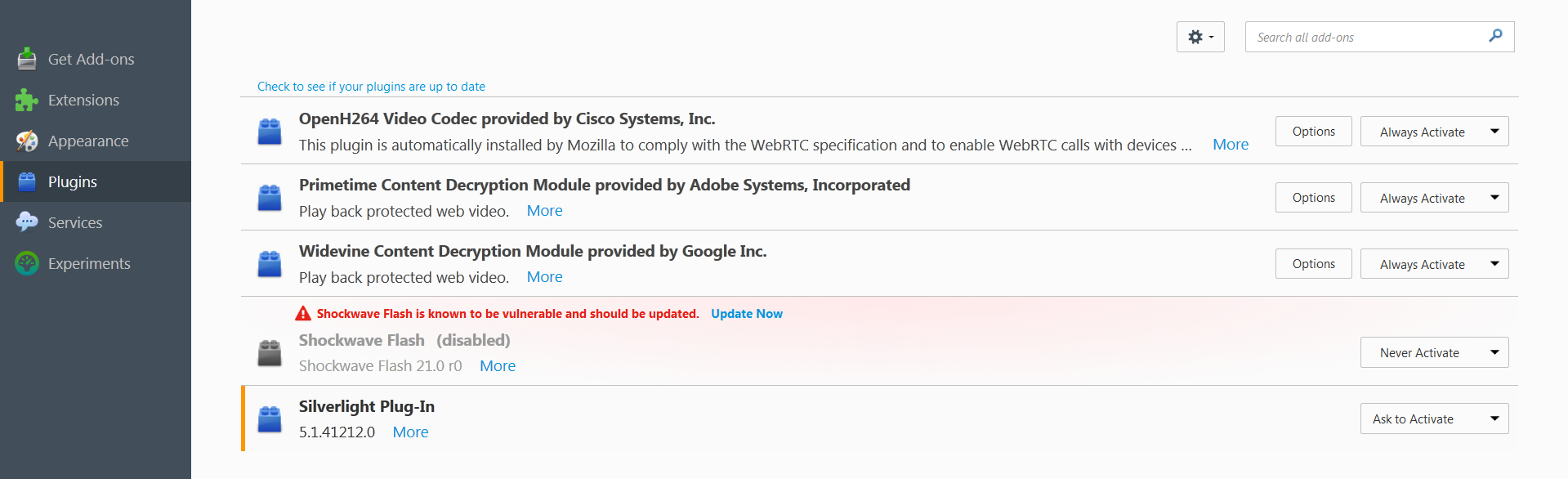This screenshot has height=479, width=1568.
Task: Click the search magnifier icon
Action: (1495, 36)
